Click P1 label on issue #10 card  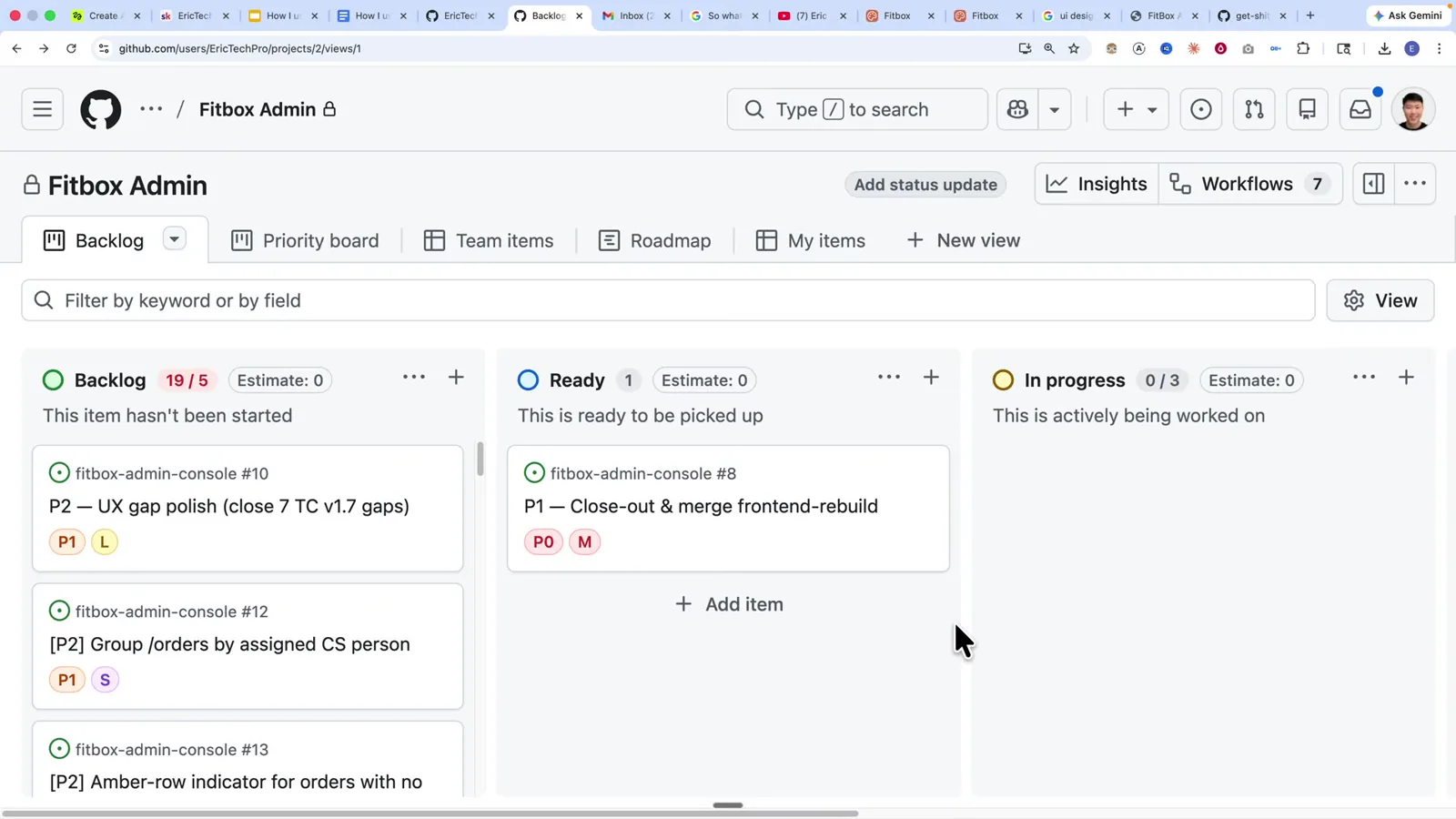point(67,541)
